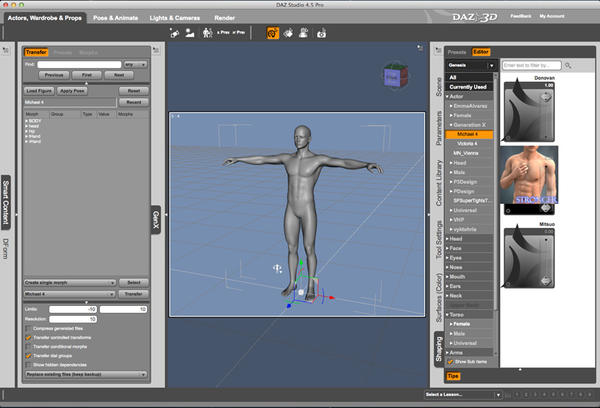Click the first toolbar icon left of figure icons

coord(174,33)
